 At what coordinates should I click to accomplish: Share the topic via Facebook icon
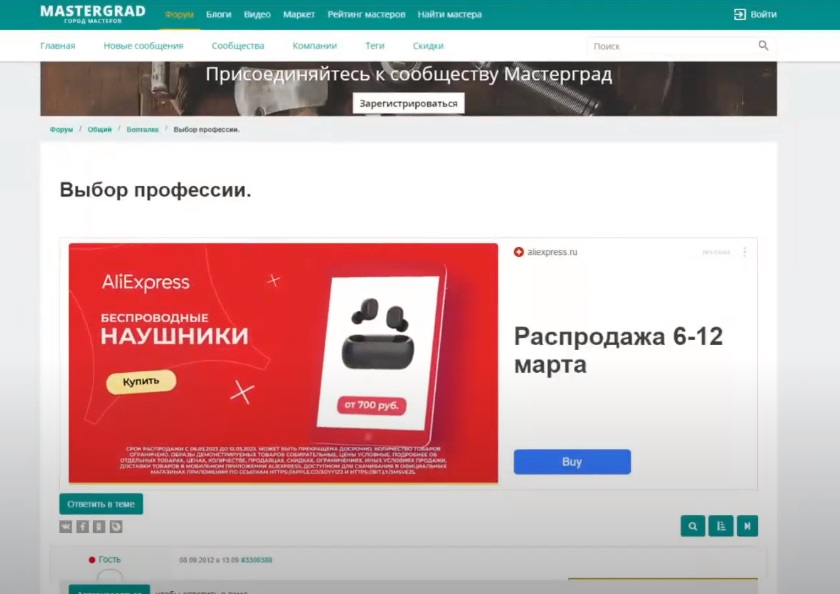coord(82,527)
